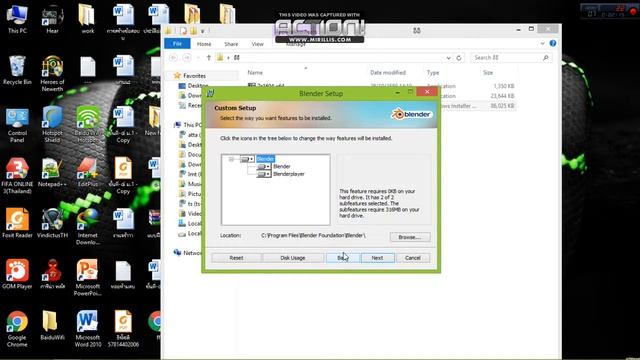This screenshot has width=640, height=360.
Task: Open the Foxit Reader shortcut
Action: pyautogui.click(x=17, y=224)
